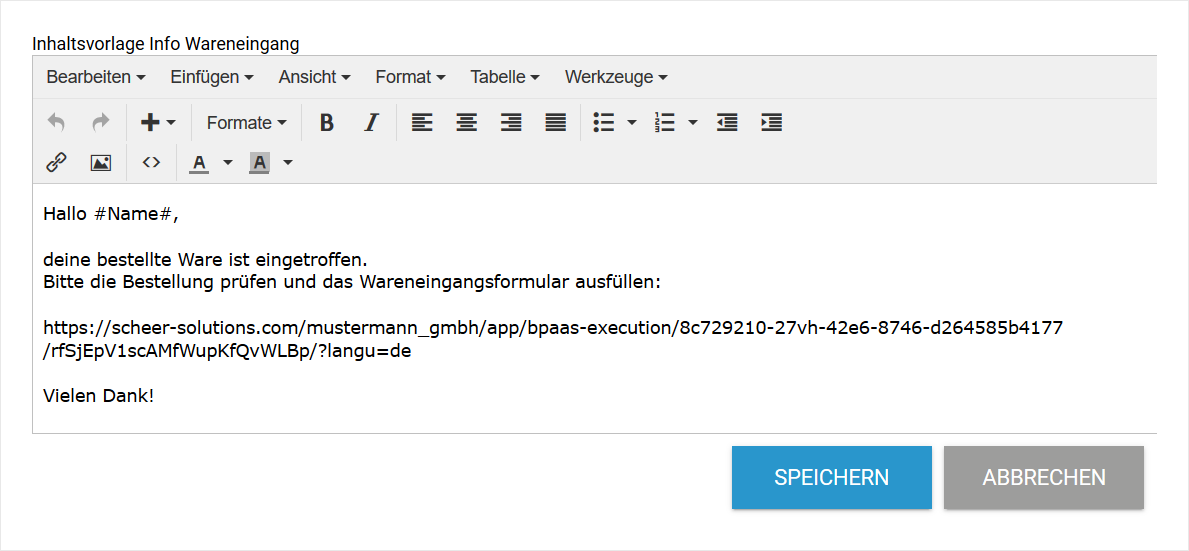Align text to the left

(423, 123)
